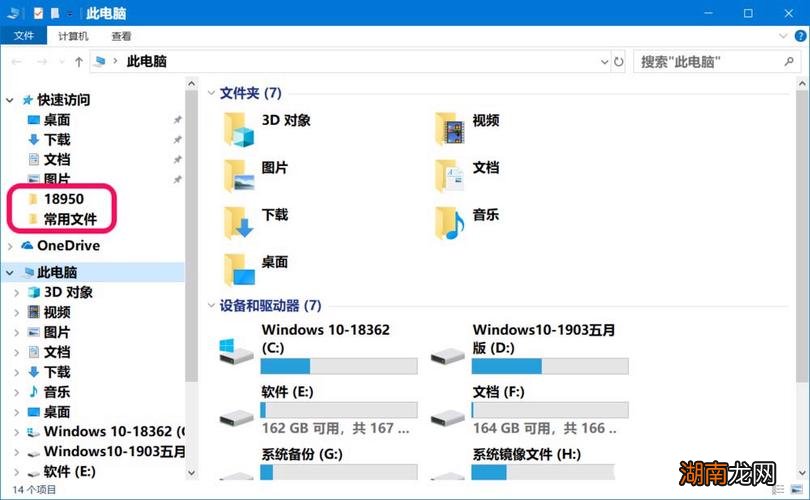
Task: Select the 文档 (F:) drive icon
Action: pos(448,417)
